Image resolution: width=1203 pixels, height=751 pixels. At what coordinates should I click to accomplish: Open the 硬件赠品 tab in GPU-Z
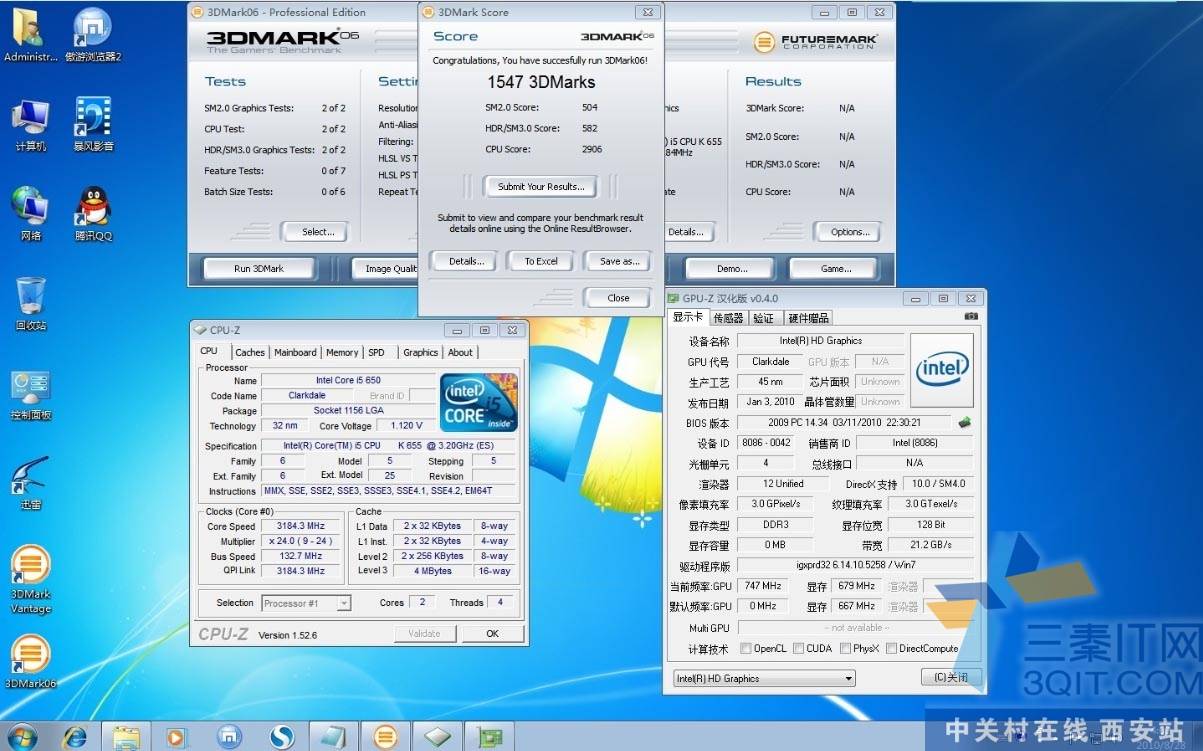pos(809,318)
